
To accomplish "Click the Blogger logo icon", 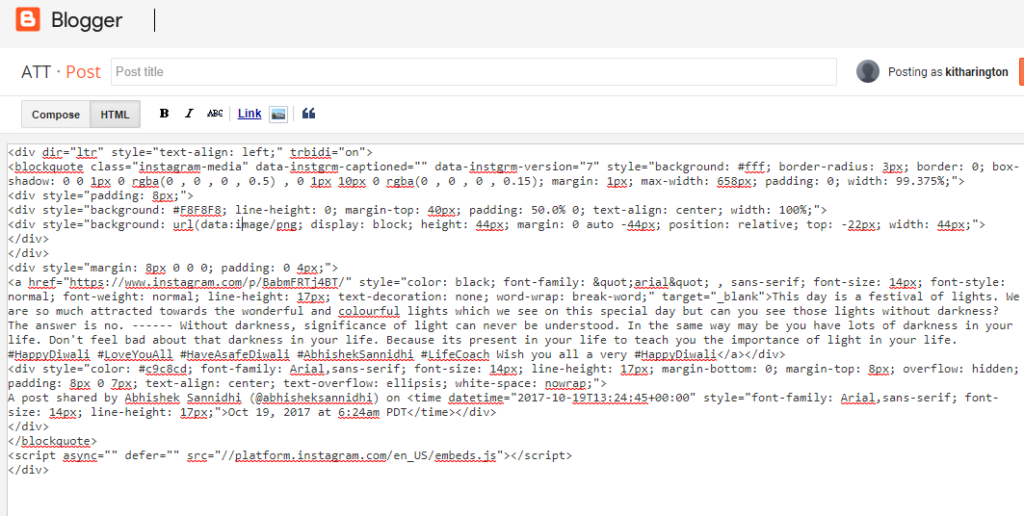I will 27,19.
